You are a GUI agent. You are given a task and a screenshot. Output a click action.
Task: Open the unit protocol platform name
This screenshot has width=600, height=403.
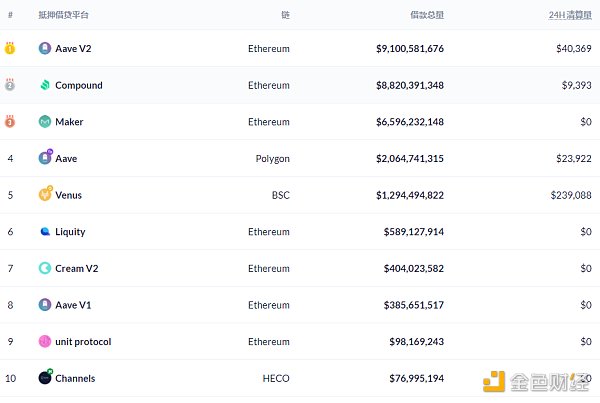(83, 342)
